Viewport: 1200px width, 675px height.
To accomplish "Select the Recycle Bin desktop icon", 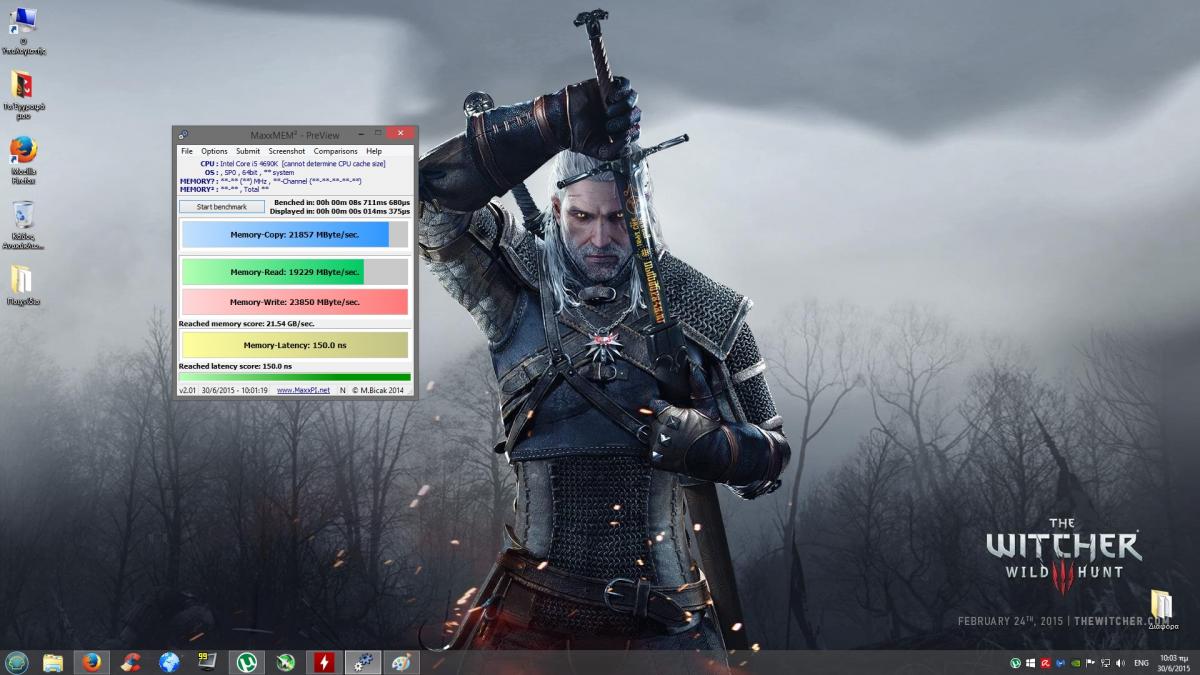I will (x=23, y=225).
